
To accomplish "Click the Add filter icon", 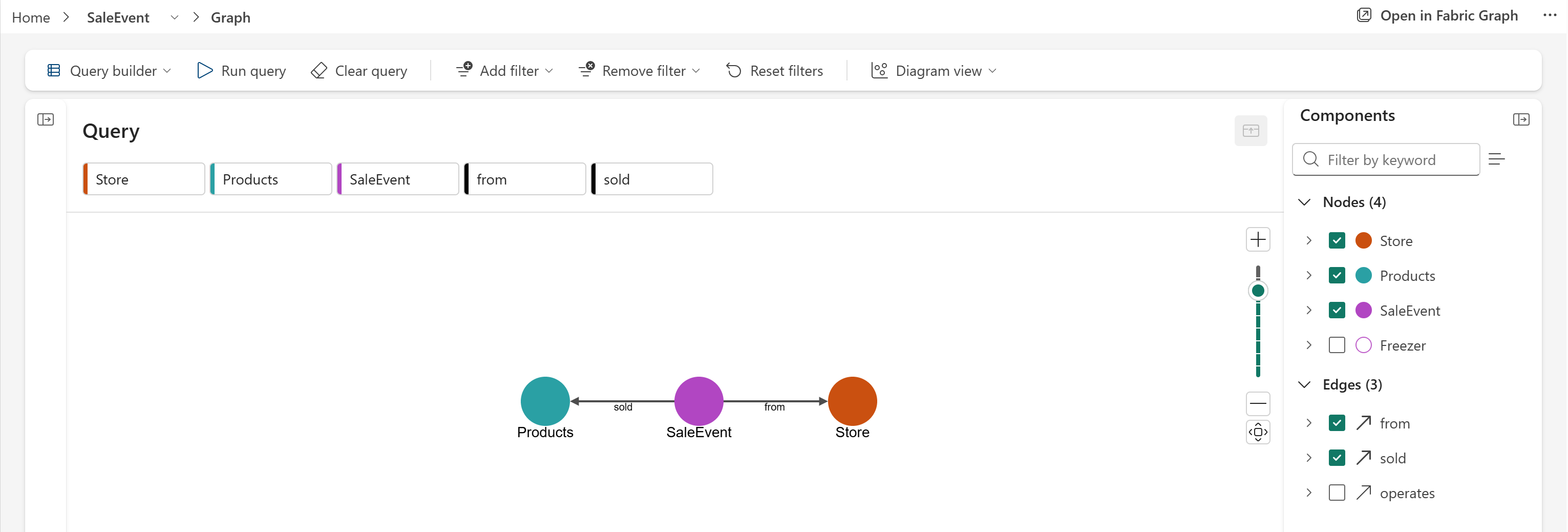I will (464, 70).
